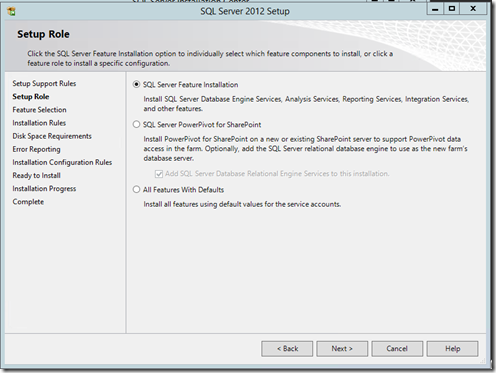
Task: Select the Complete step in sidebar
Action: coord(28,202)
